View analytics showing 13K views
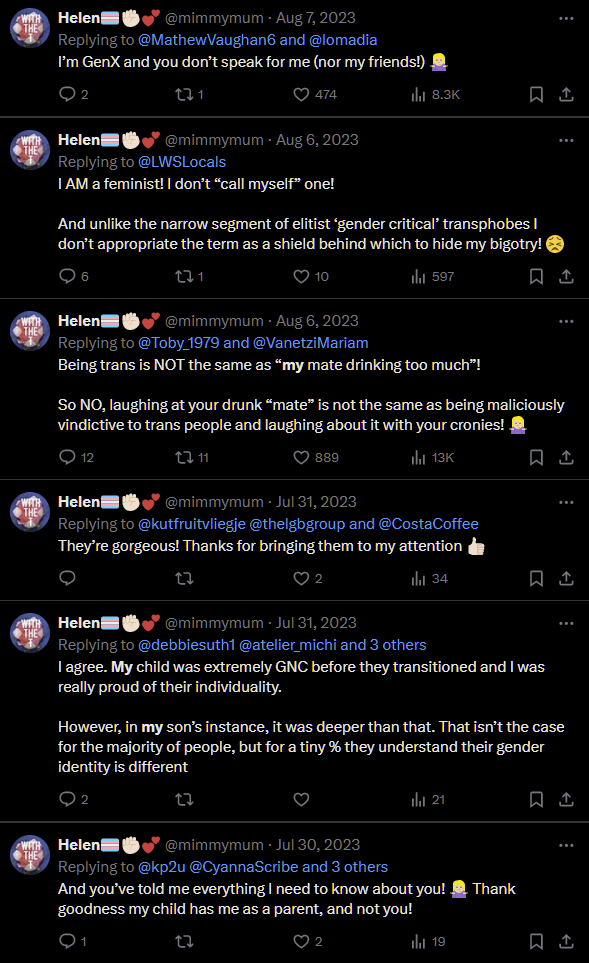 pos(432,458)
